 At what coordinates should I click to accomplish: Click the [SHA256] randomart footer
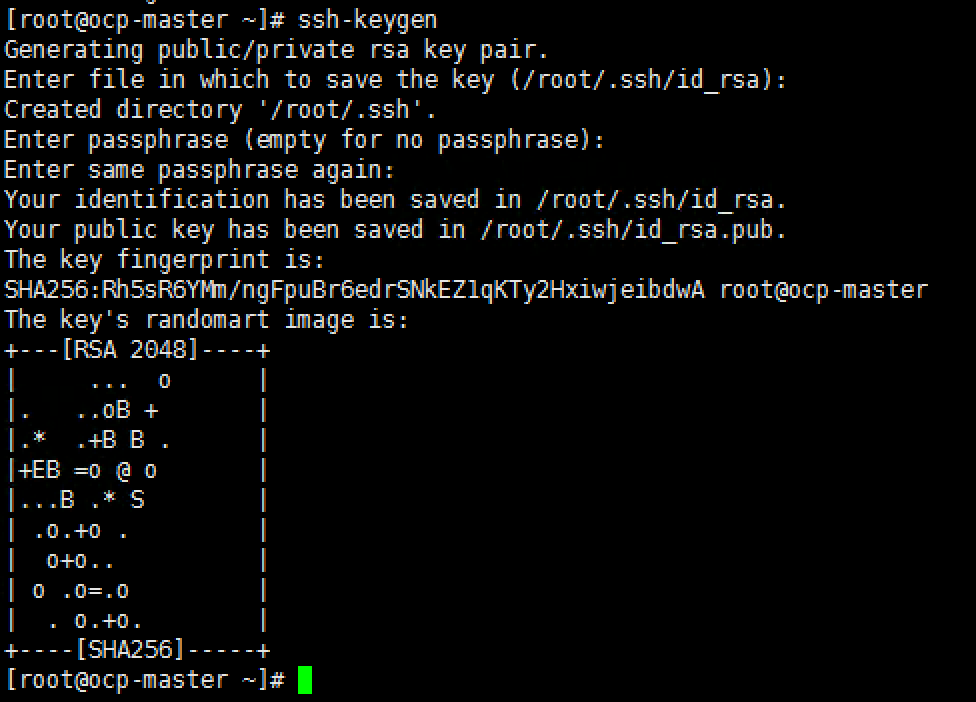(130, 650)
